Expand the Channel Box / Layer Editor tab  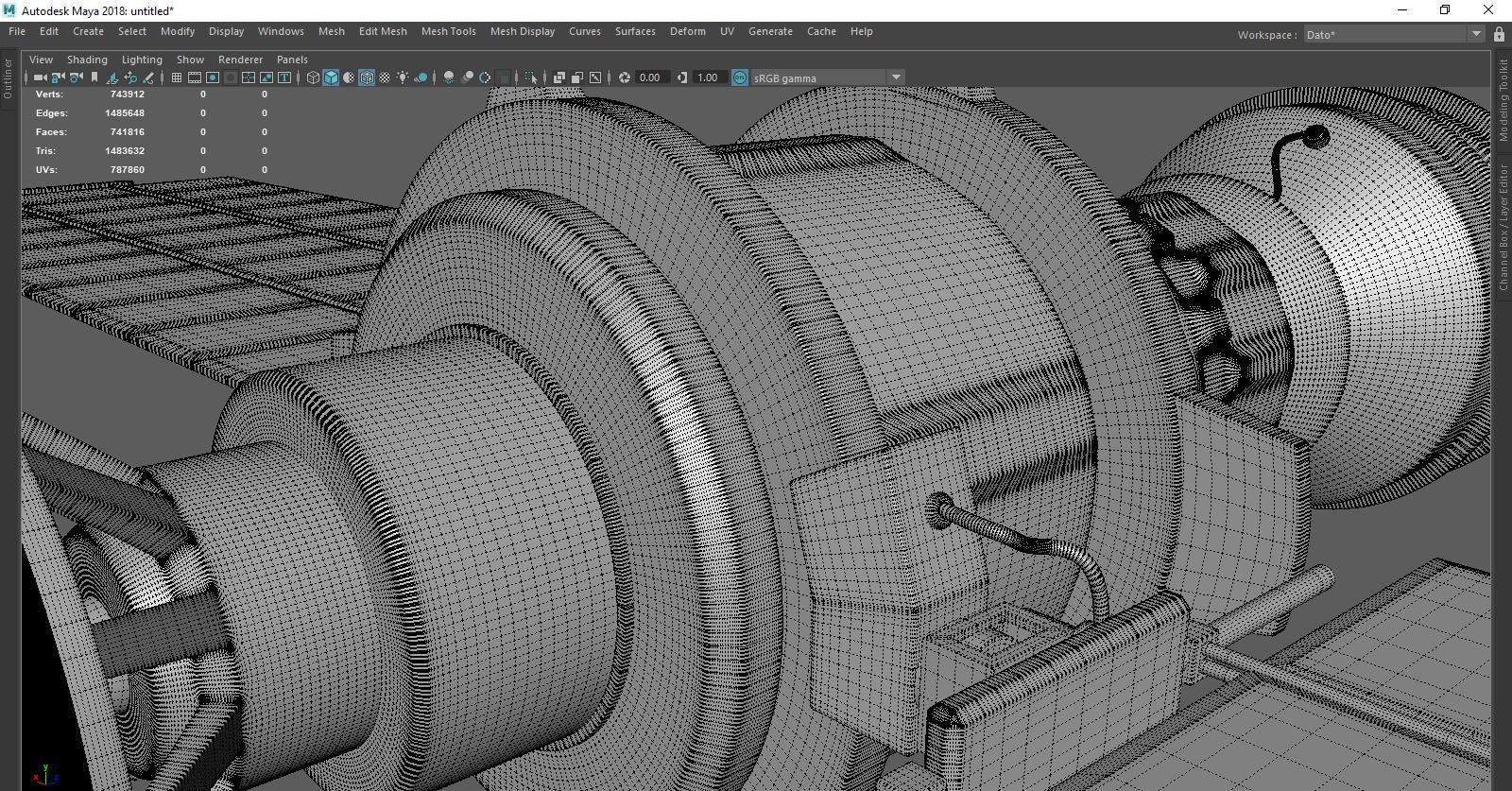pyautogui.click(x=1503, y=227)
